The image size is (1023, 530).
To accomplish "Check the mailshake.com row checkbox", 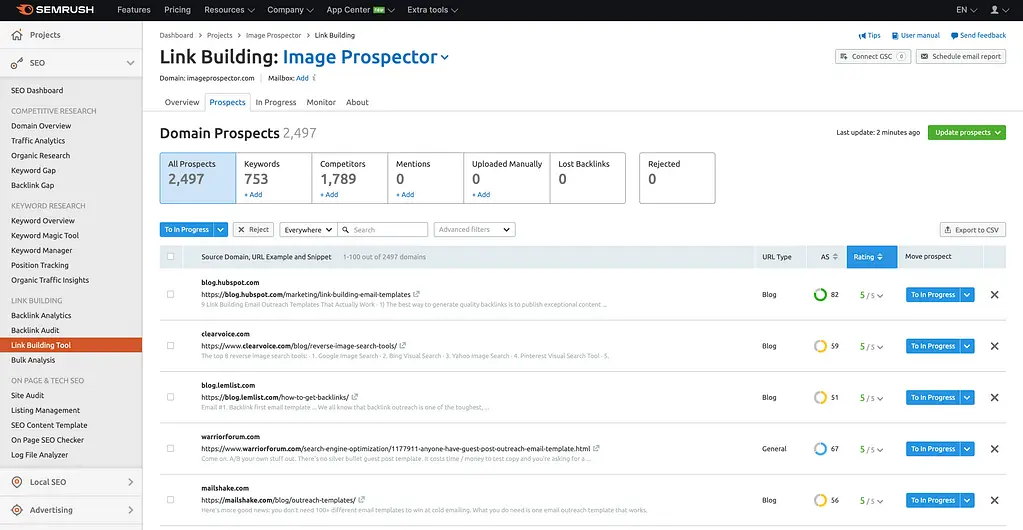I will click(x=171, y=500).
